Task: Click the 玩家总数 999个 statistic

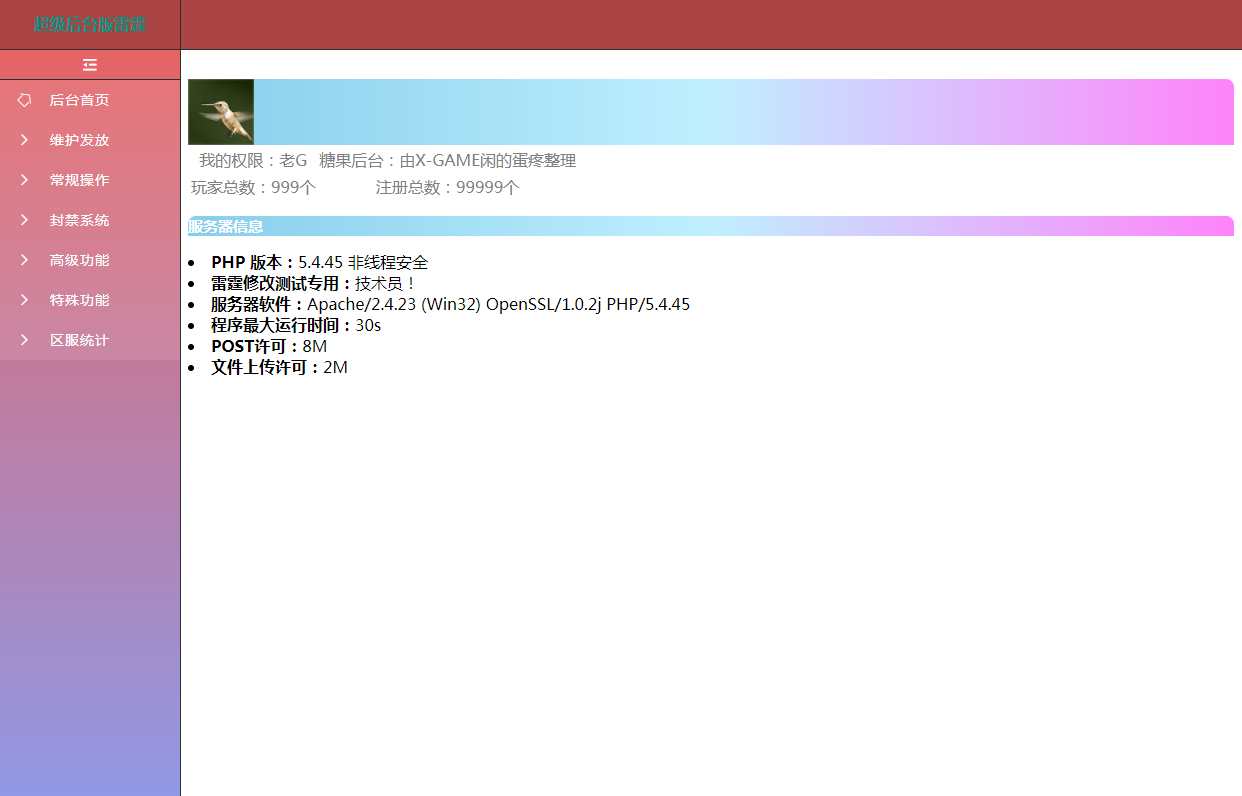Action: pos(253,188)
